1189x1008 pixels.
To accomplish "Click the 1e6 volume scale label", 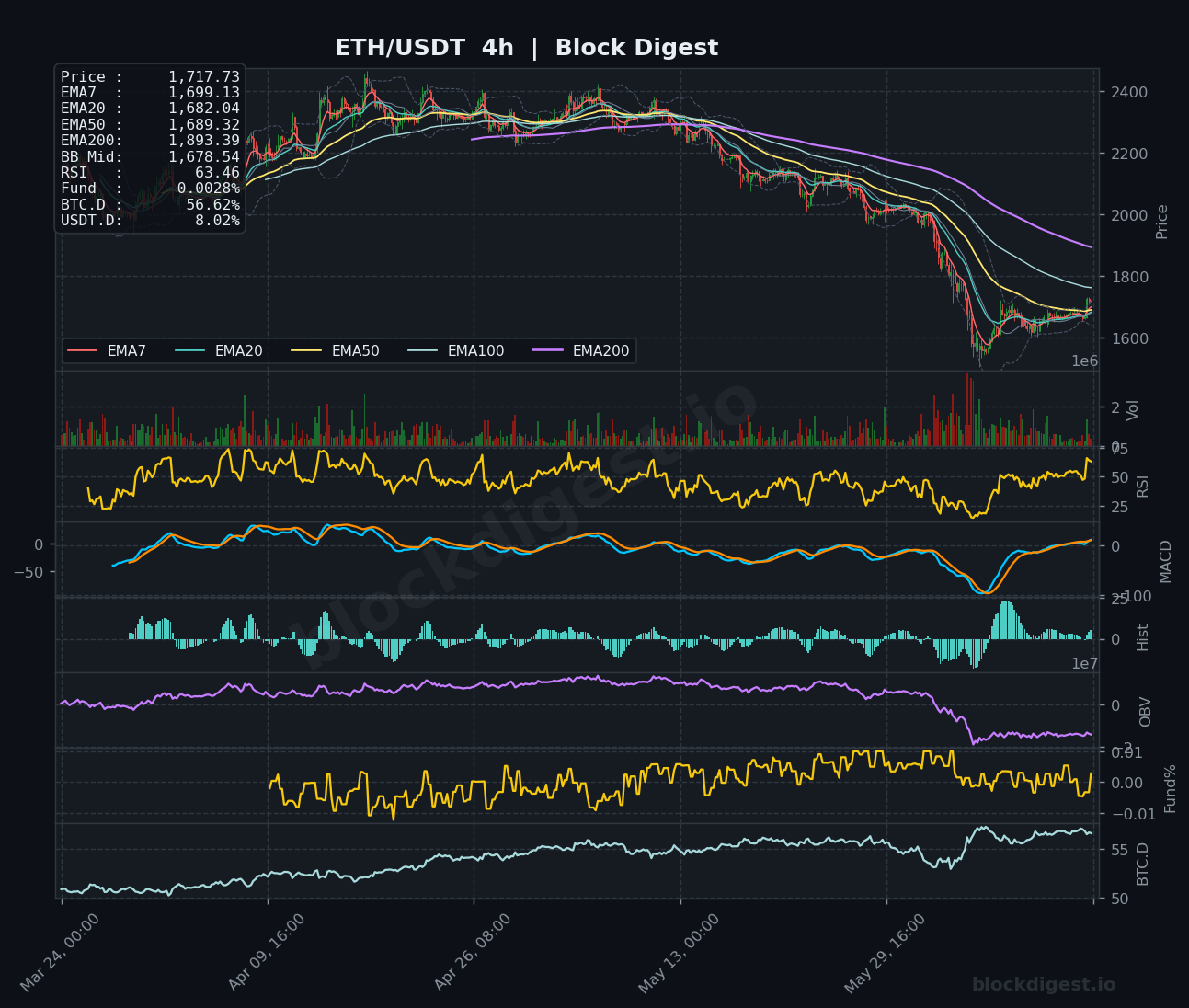I will 1085,361.
